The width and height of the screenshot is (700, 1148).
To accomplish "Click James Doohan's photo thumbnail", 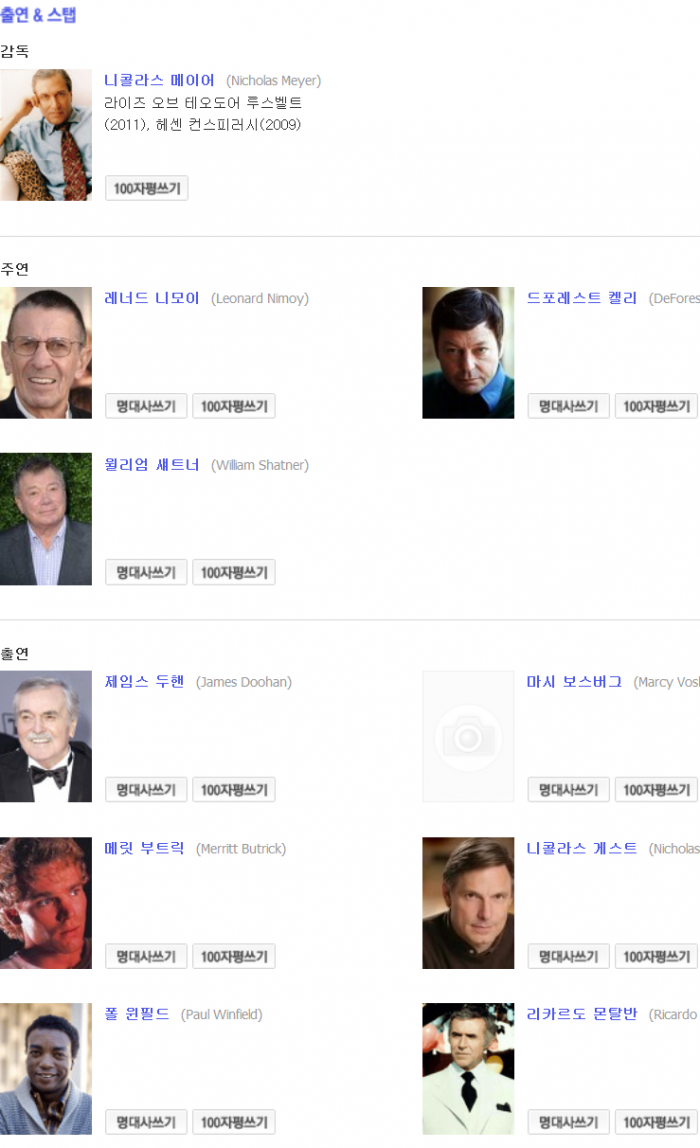I will 45,737.
